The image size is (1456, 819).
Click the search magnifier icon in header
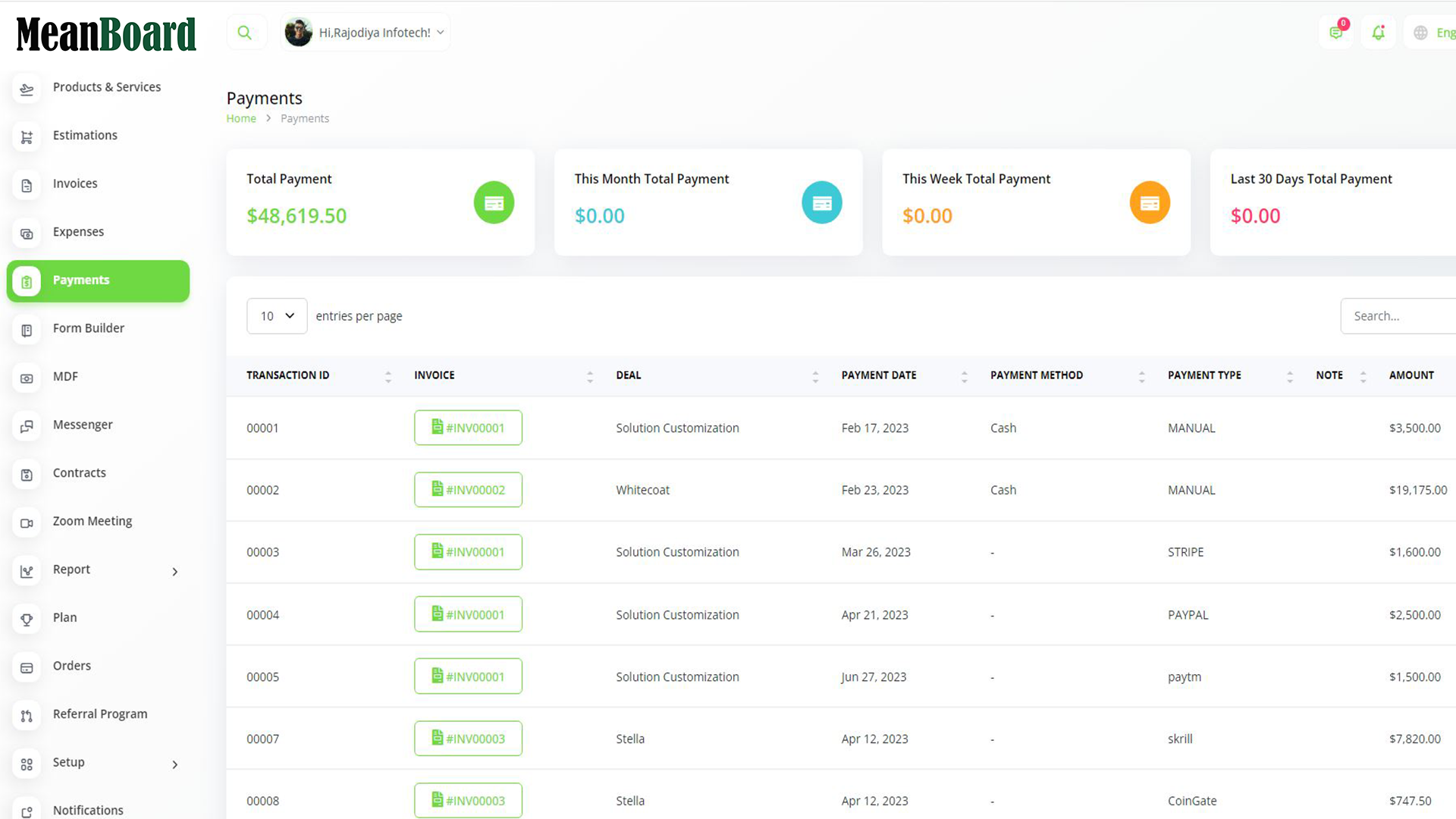[x=244, y=33]
